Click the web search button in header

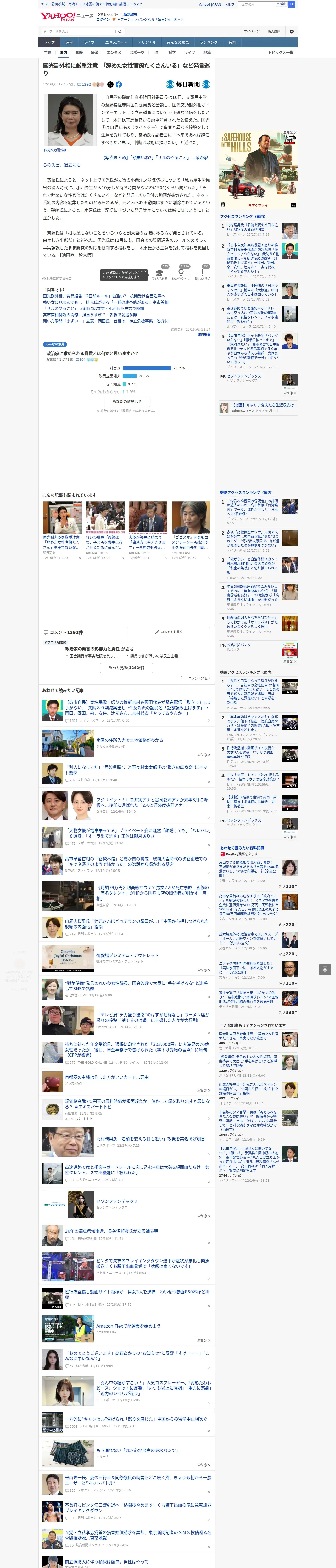coord(292,4)
